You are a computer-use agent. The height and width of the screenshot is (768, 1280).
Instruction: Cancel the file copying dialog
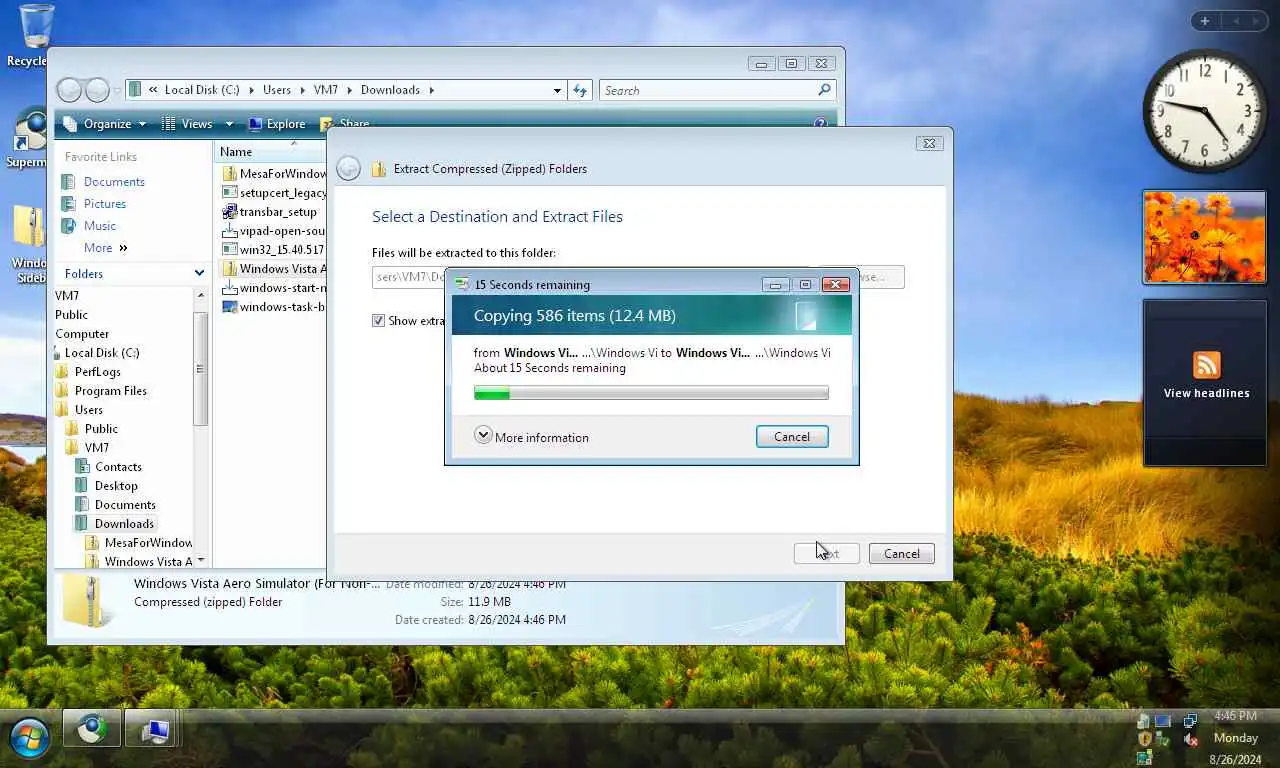792,437
